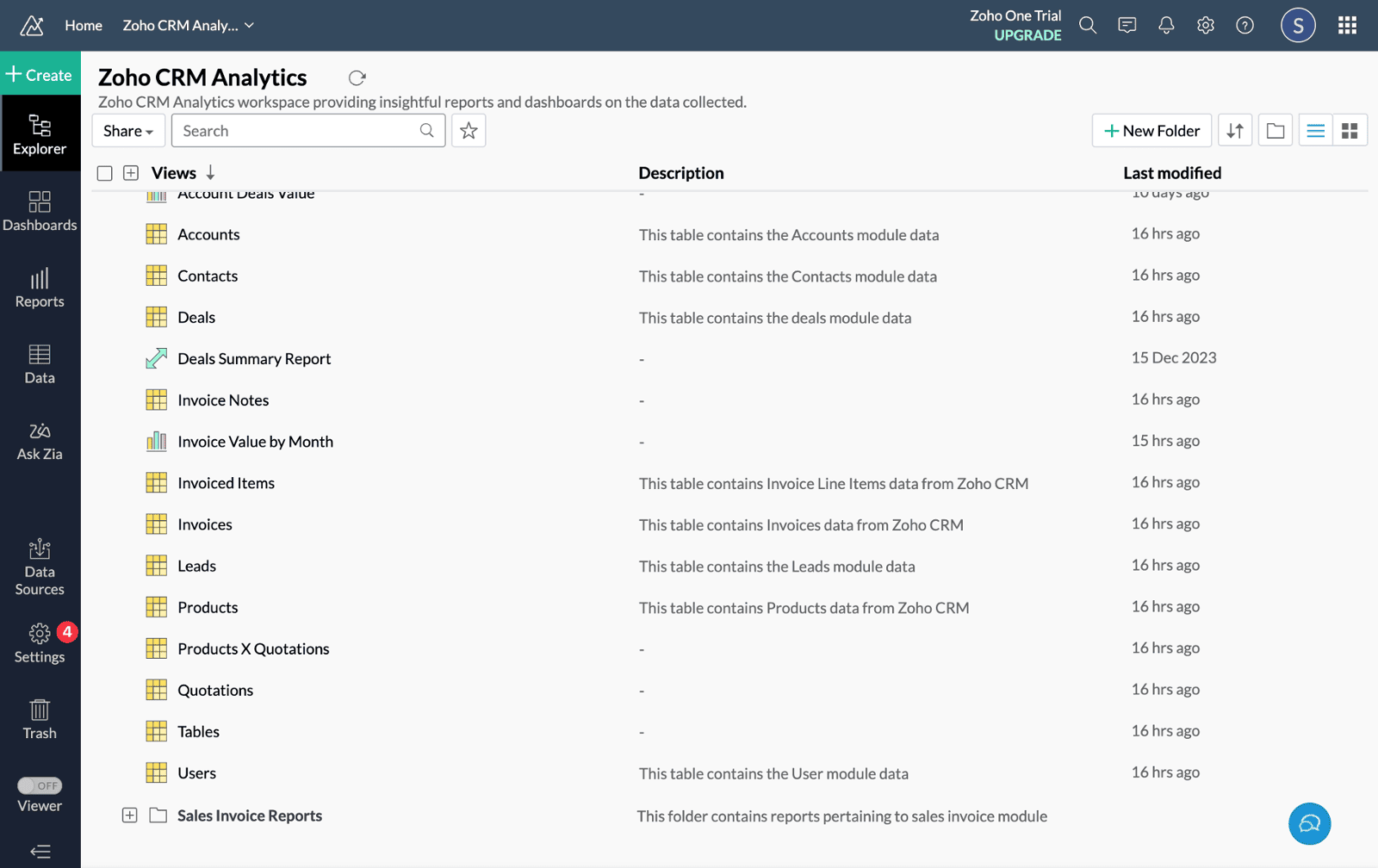Open Reports in the sidebar
The width and height of the screenshot is (1378, 868).
tap(40, 288)
